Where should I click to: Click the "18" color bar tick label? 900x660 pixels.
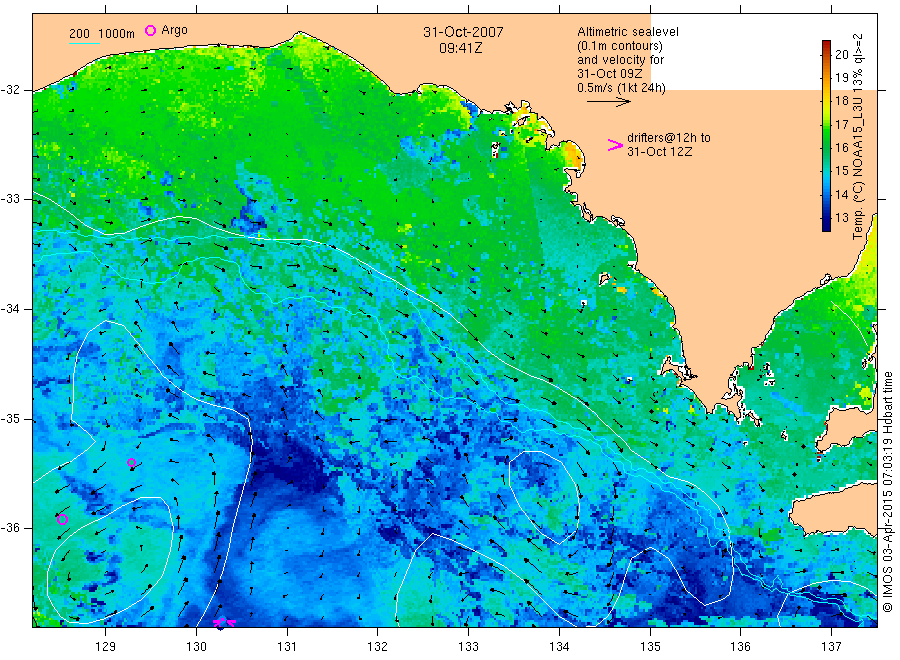coord(841,101)
